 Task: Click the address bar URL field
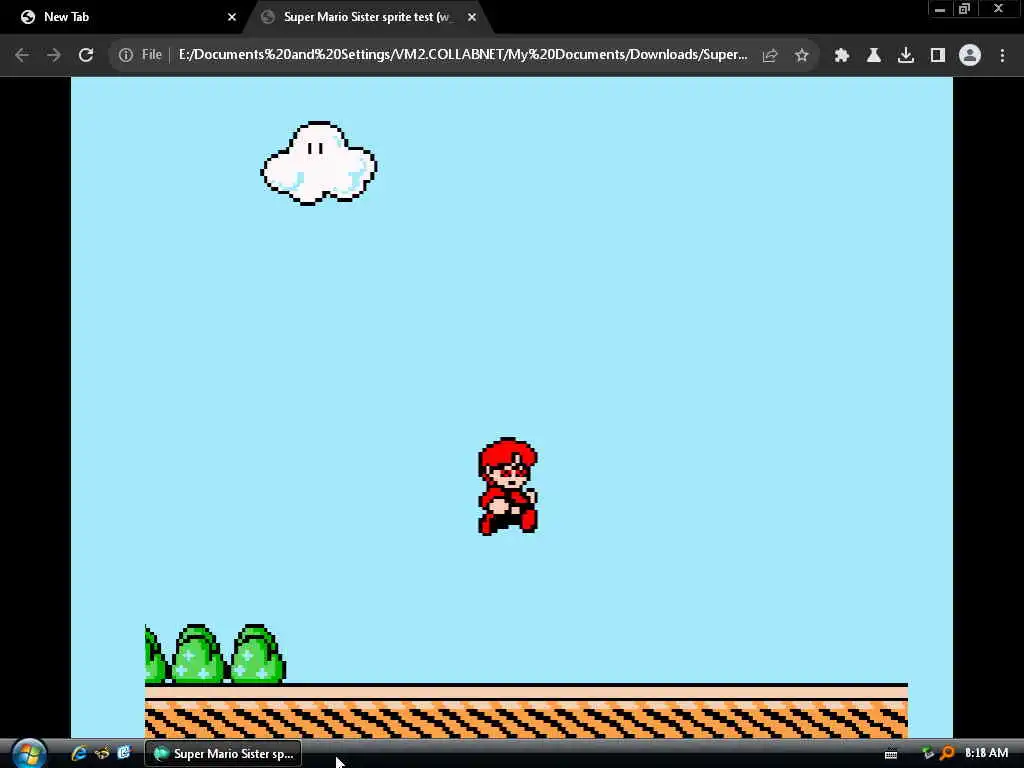point(462,55)
